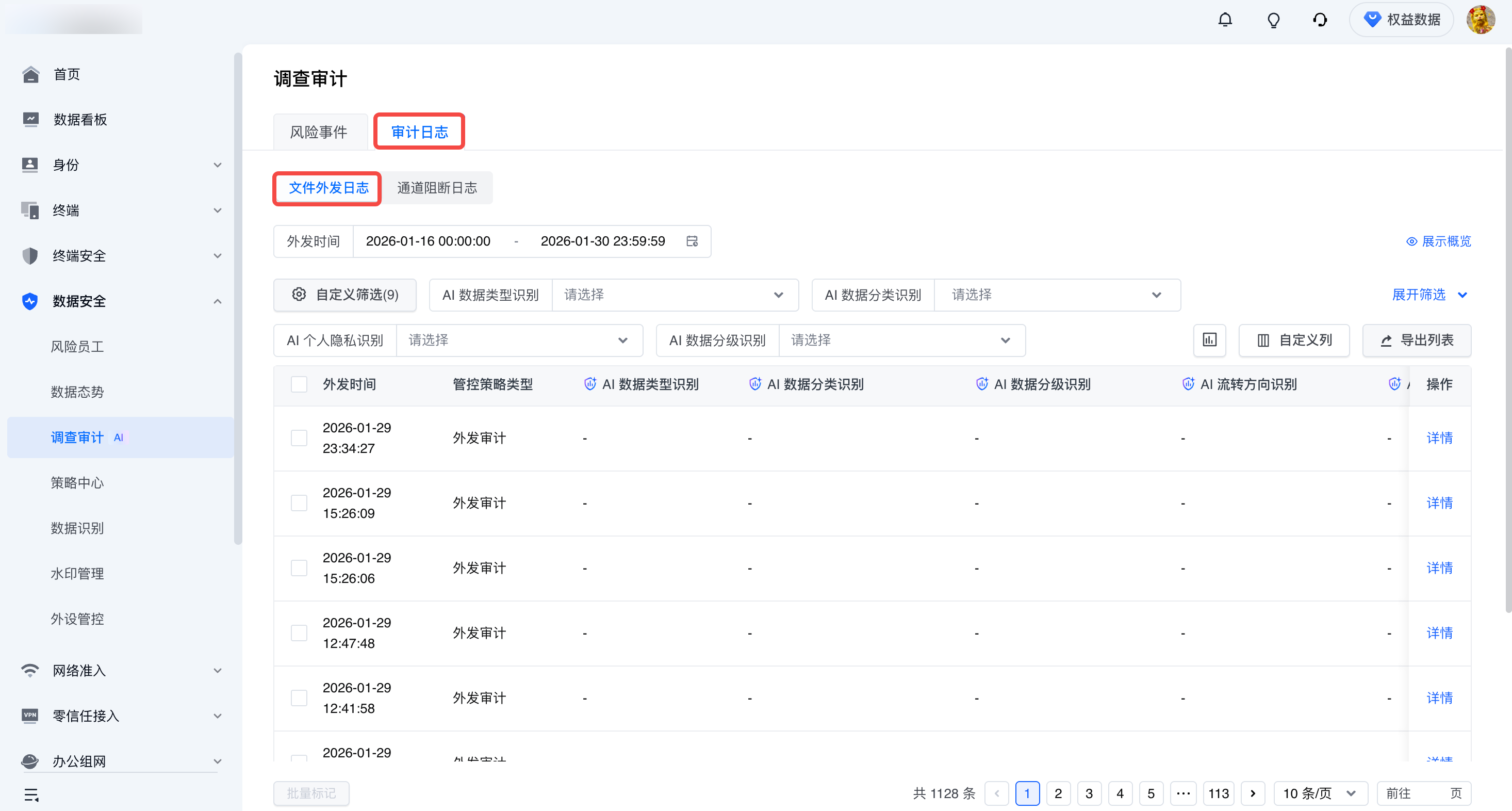1512x811 pixels.
Task: Open 外设管控 in the sidebar
Action: click(77, 619)
